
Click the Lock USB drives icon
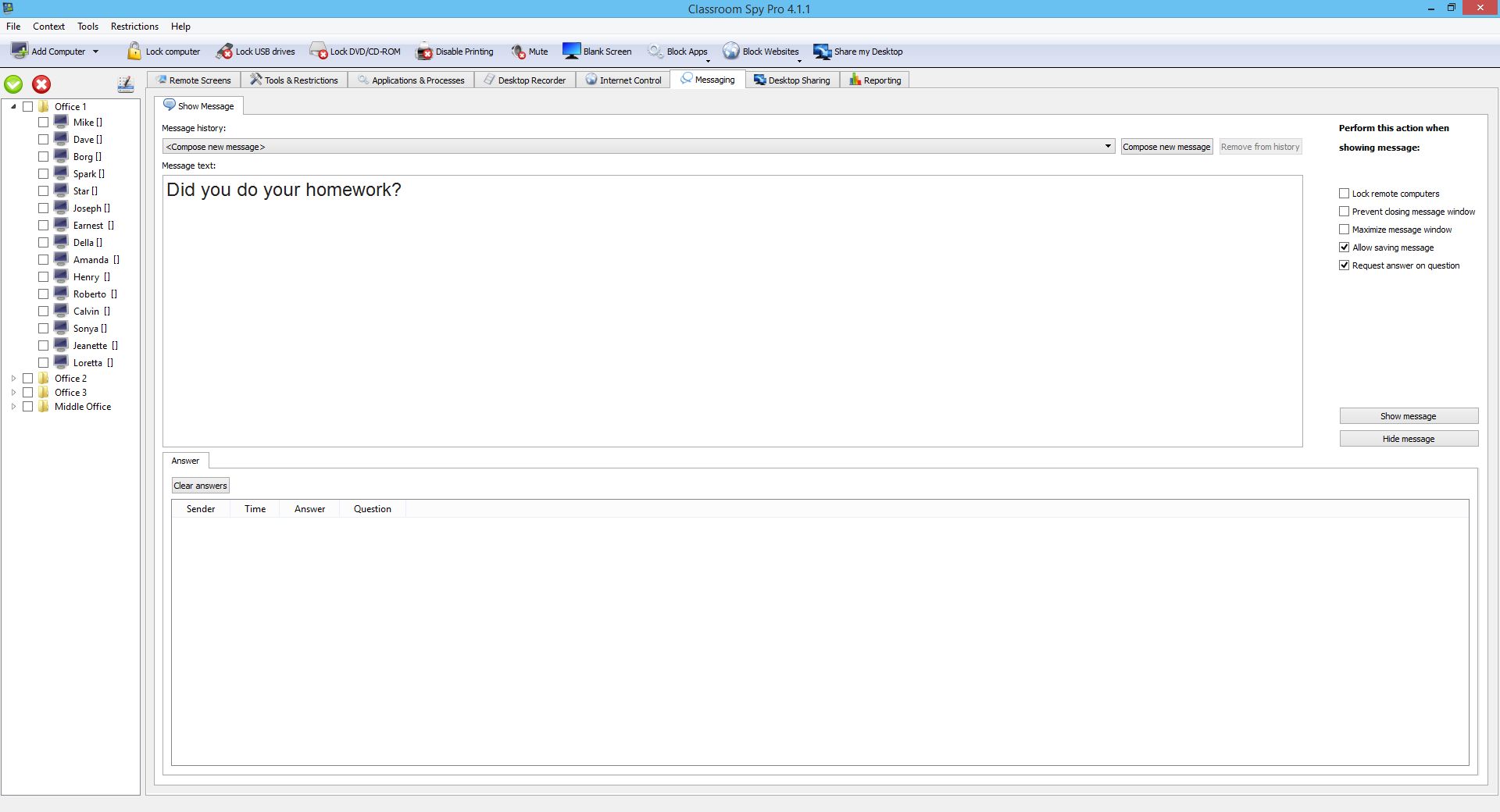[x=225, y=52]
